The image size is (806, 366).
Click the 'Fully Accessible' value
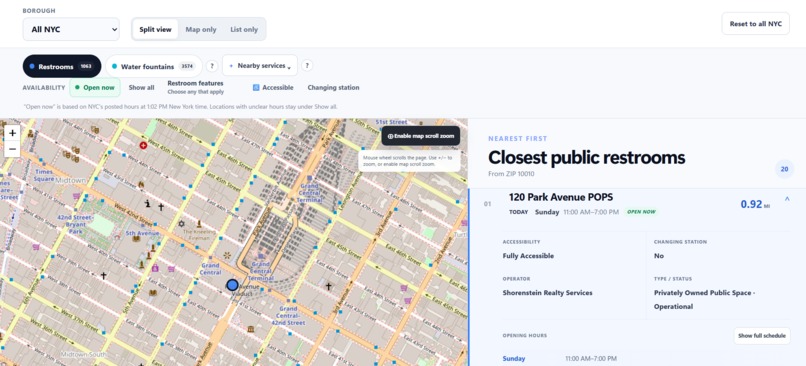point(528,255)
